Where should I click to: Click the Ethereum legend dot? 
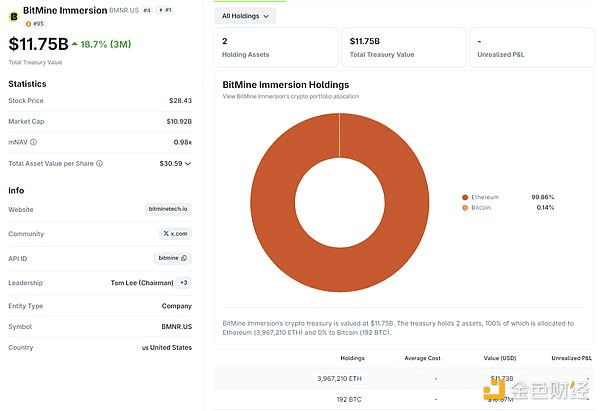point(465,197)
